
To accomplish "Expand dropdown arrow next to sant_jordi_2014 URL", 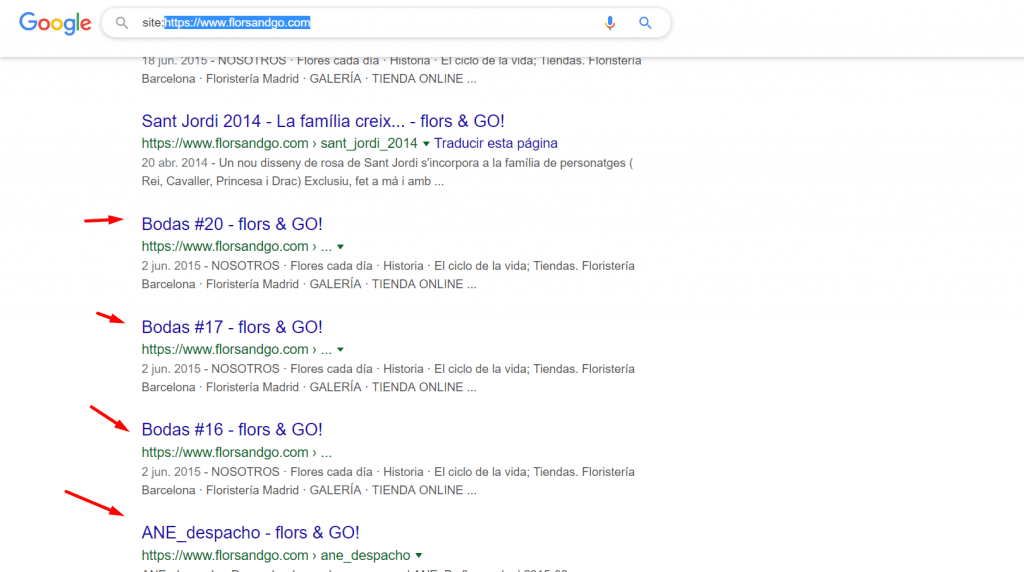I will pos(426,144).
